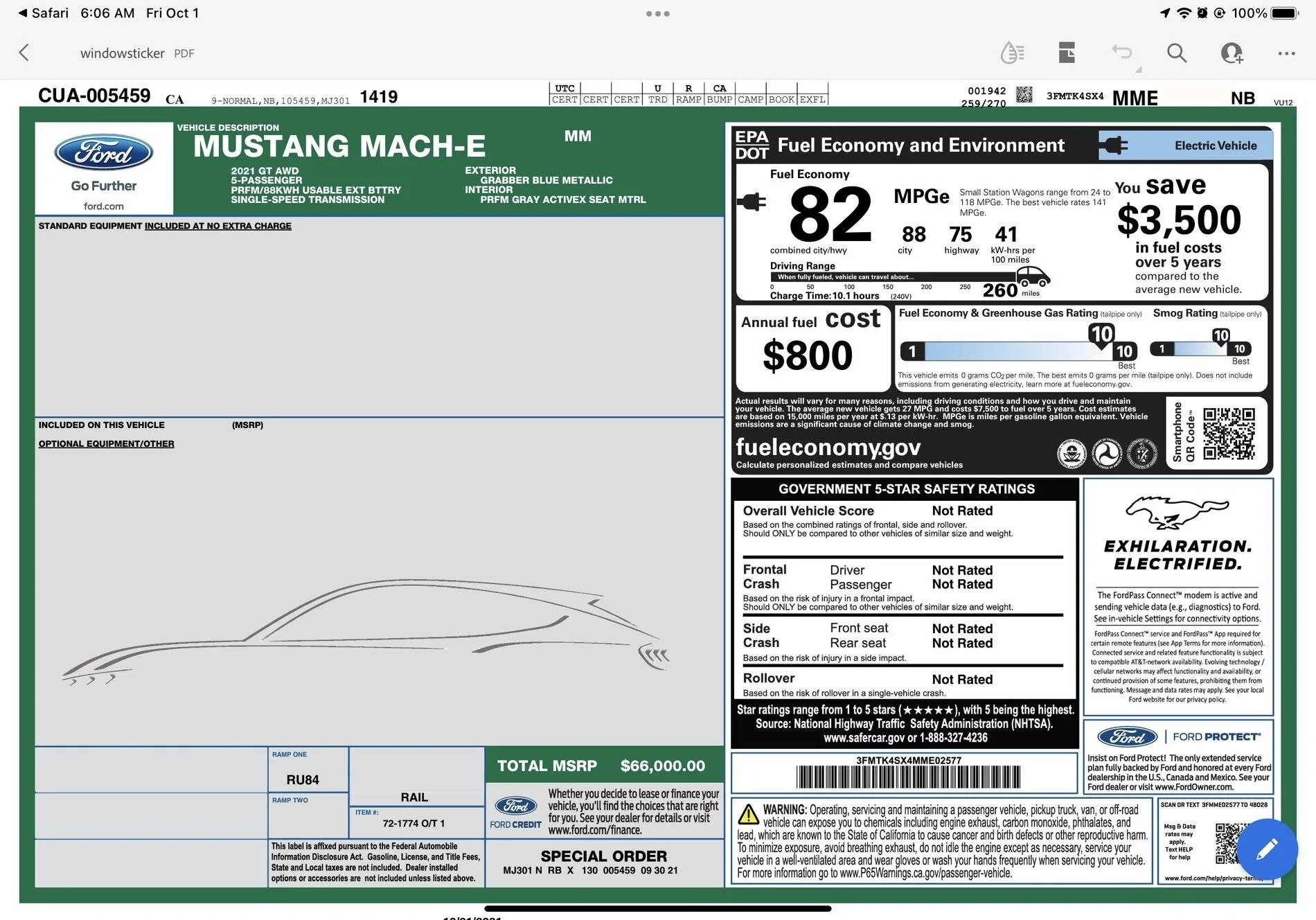Tap the greenhouse gas rating slider bar
This screenshot has height=920, width=1316.
coord(1018,351)
